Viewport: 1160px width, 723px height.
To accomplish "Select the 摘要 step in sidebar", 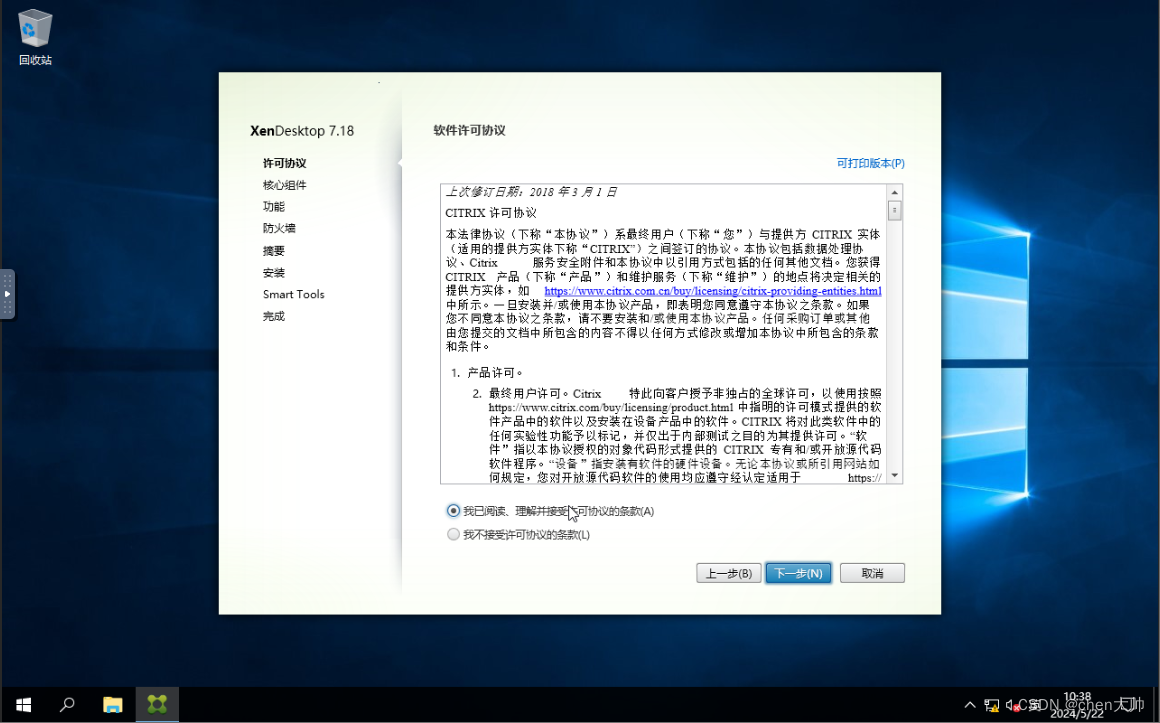I will (274, 251).
